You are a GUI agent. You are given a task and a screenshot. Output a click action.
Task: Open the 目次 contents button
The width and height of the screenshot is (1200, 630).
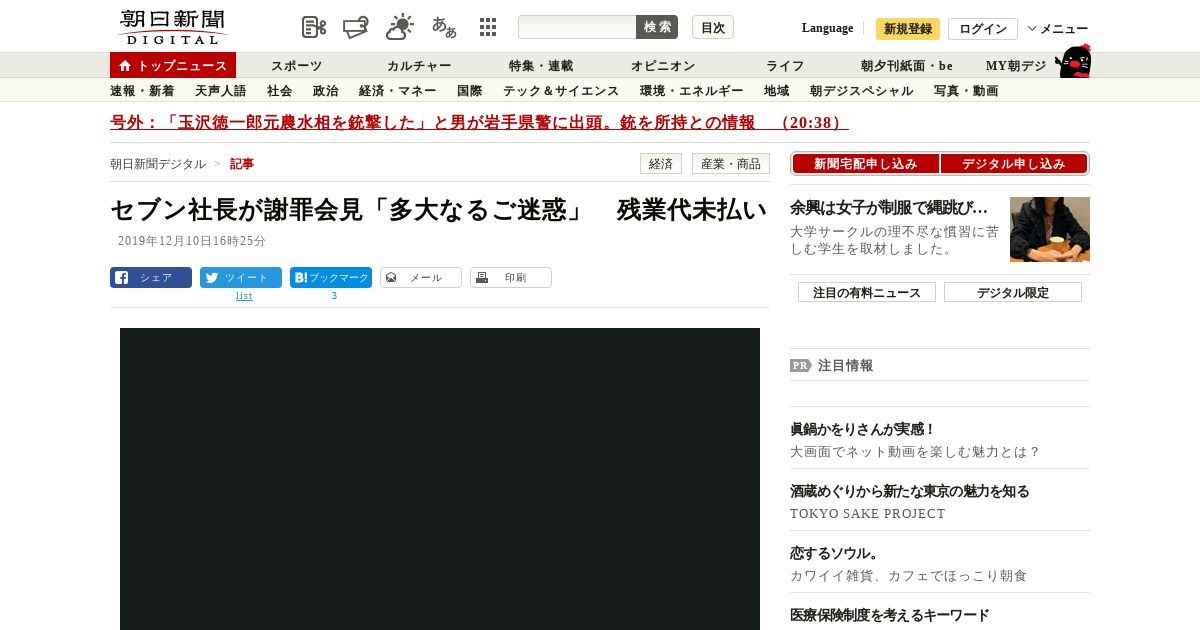[x=713, y=27]
